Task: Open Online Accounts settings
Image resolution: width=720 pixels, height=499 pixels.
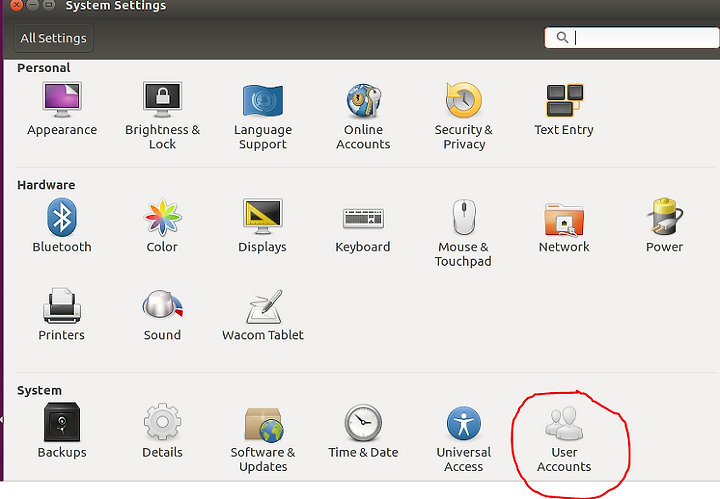Action: tap(363, 116)
